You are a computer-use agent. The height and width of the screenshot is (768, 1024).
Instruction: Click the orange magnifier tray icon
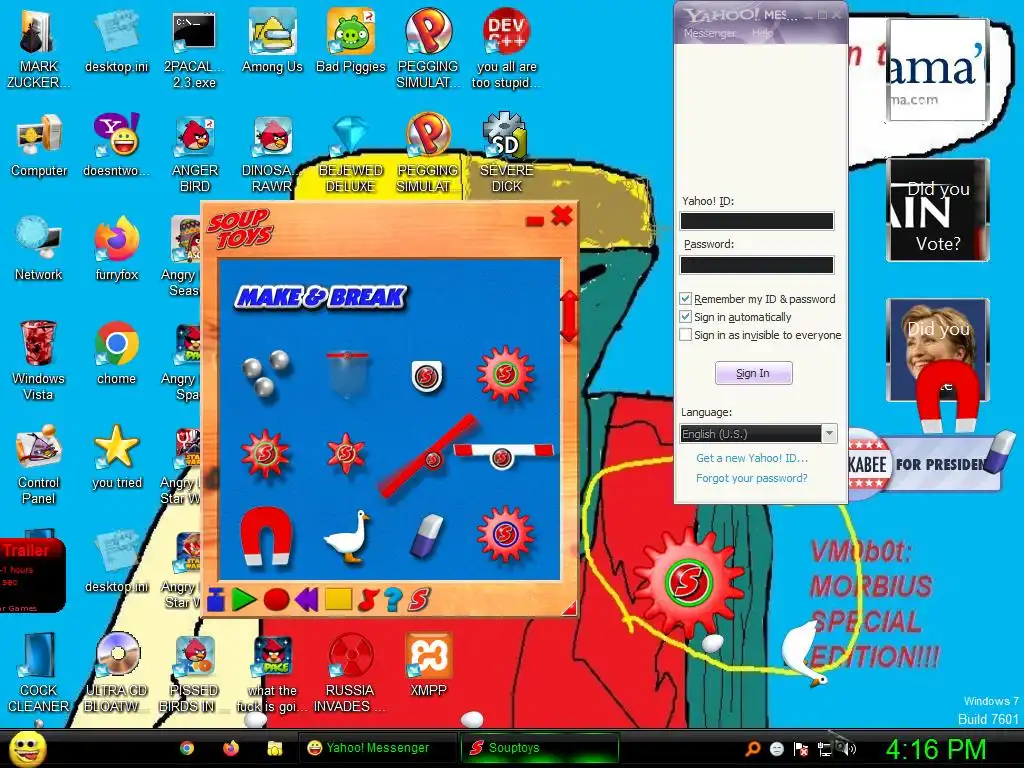752,749
